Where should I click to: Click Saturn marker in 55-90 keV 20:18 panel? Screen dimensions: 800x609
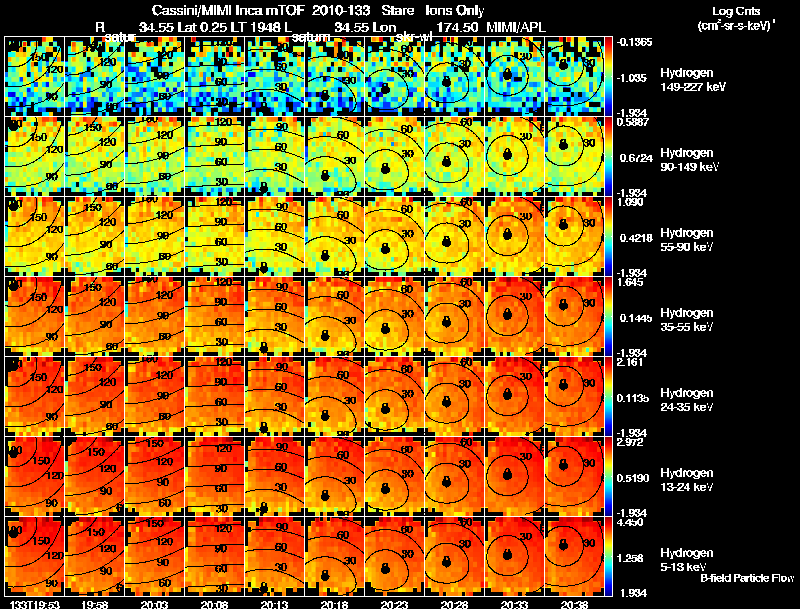click(324, 255)
